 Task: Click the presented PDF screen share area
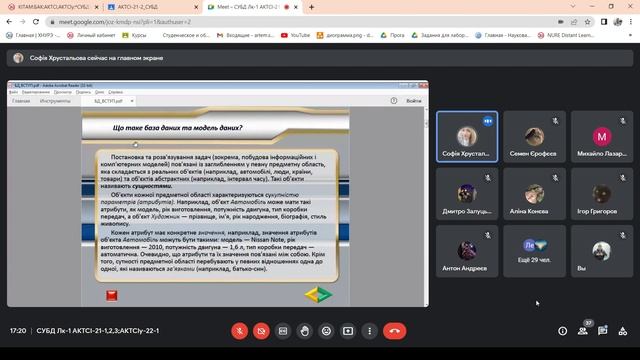tap(218, 193)
